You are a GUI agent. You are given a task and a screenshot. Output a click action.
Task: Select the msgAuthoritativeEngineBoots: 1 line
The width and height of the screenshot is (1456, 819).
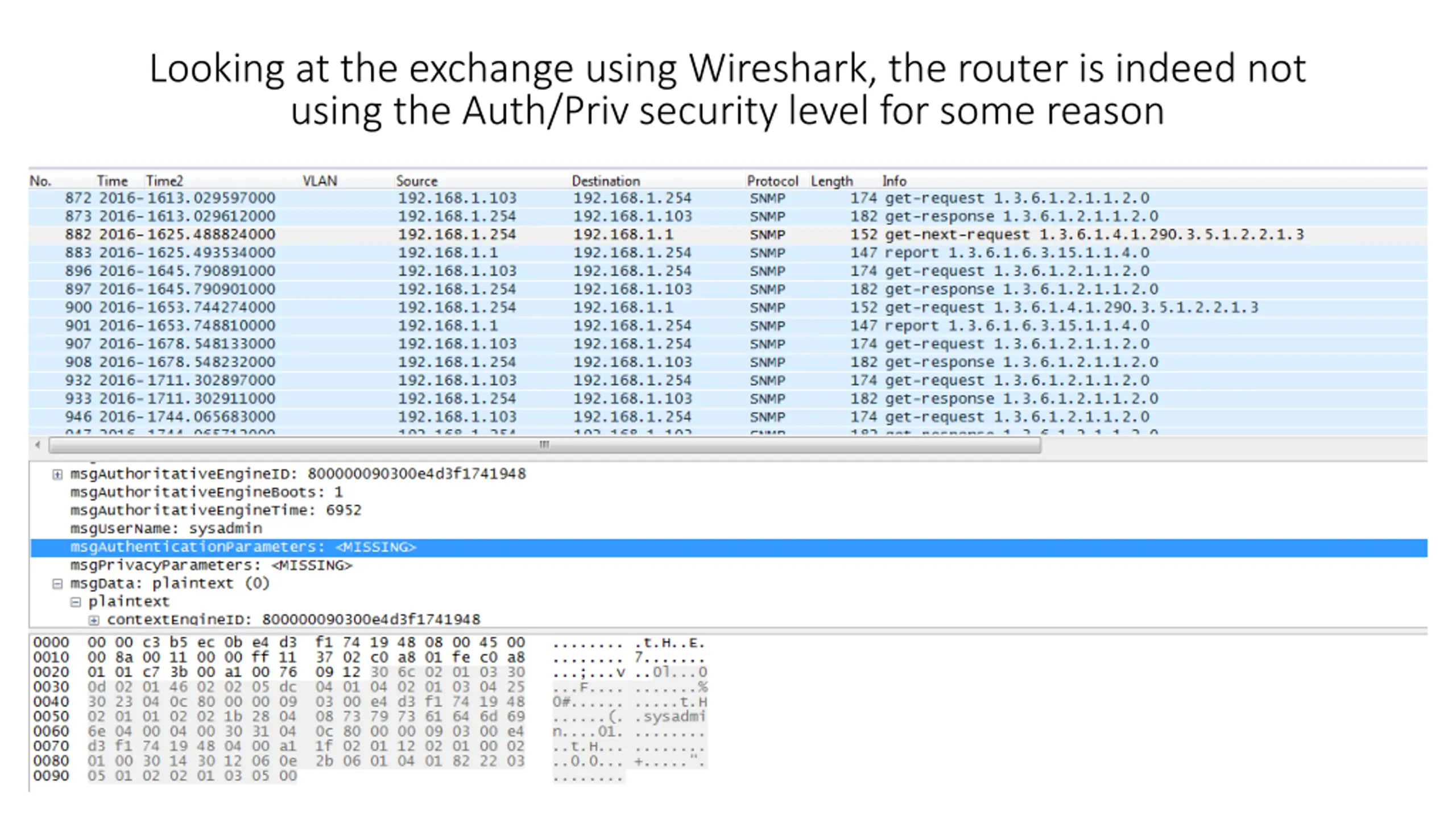206,493
